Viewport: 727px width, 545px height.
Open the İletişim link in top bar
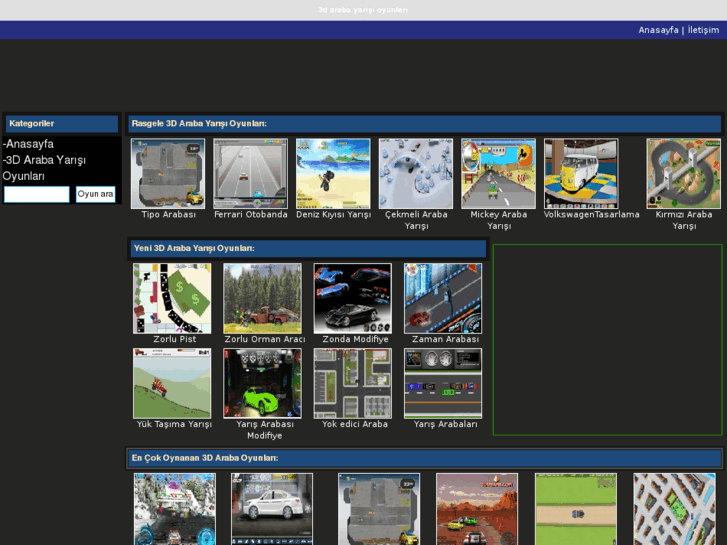[x=703, y=30]
